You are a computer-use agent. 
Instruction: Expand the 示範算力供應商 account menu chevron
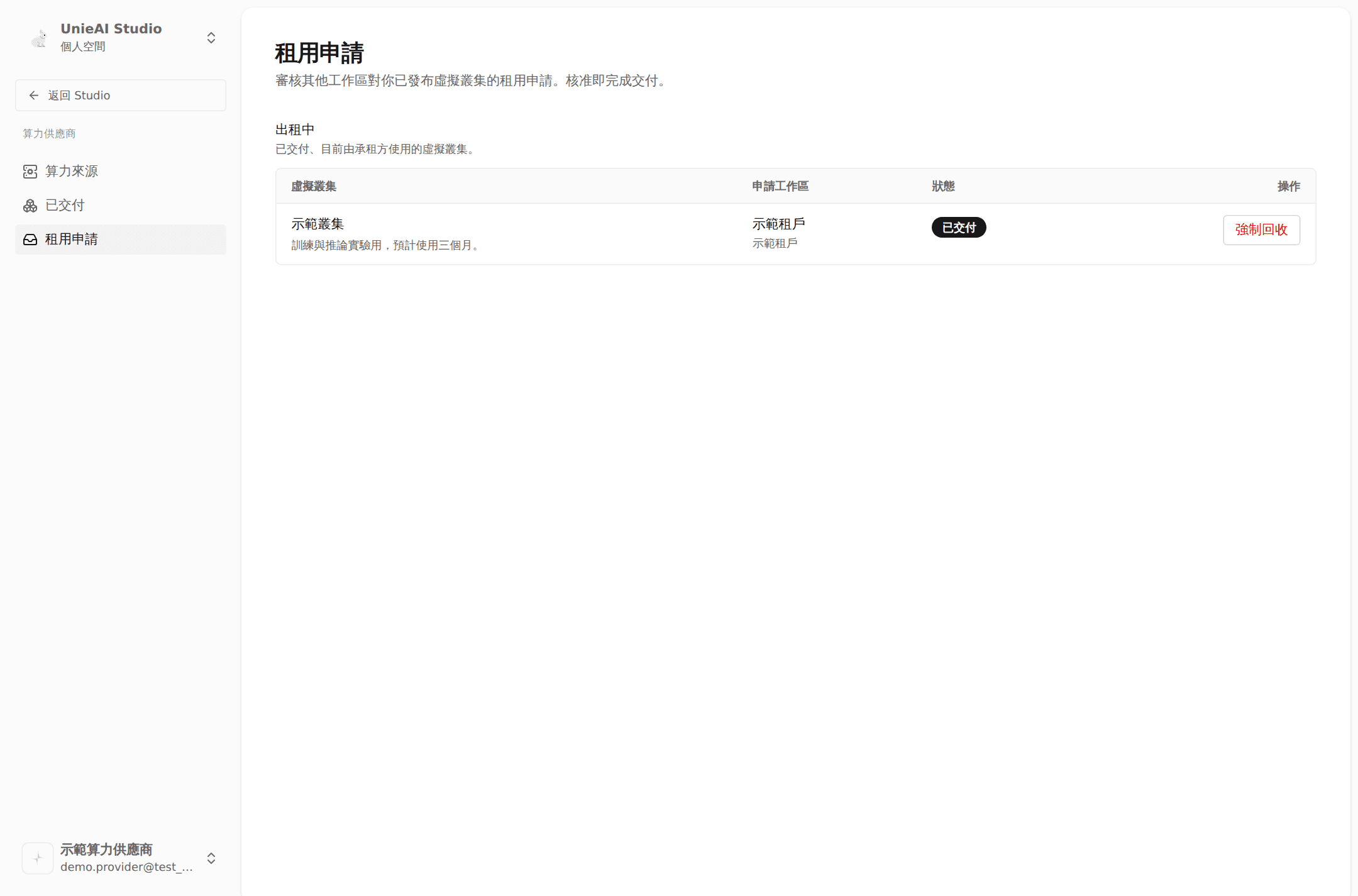pos(211,858)
